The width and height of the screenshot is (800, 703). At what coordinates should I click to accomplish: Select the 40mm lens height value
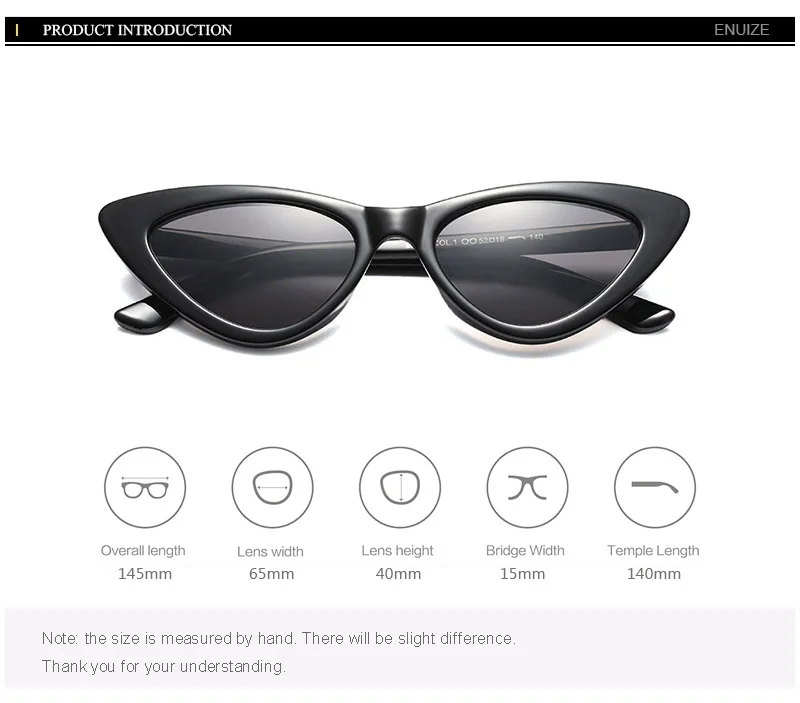pos(398,574)
